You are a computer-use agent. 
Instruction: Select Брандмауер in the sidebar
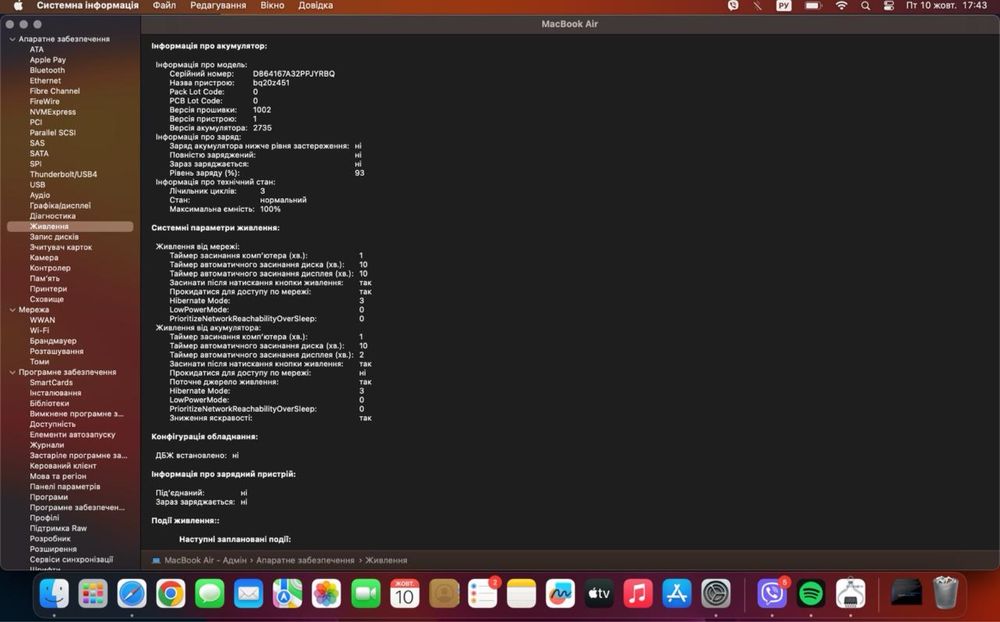(x=53, y=341)
